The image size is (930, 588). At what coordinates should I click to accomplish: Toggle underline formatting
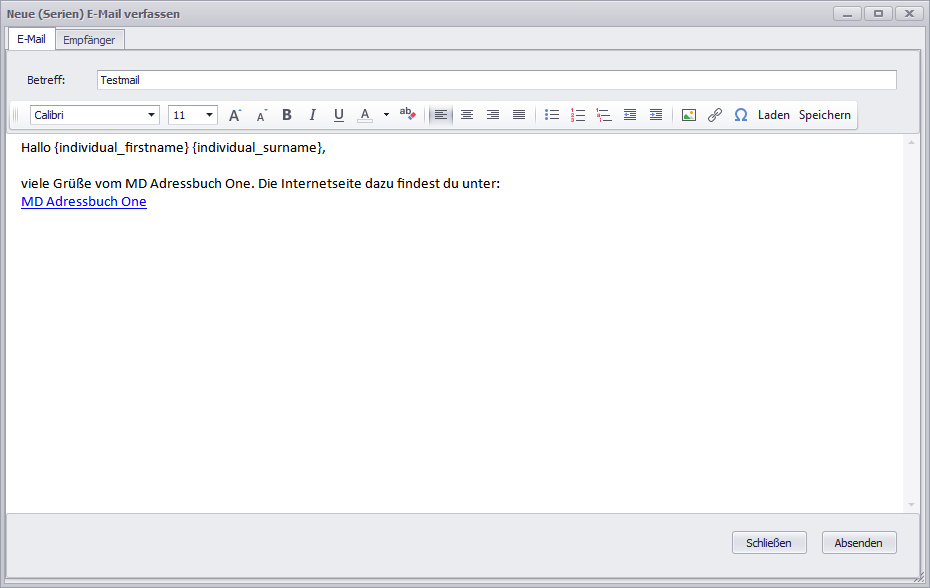[339, 115]
